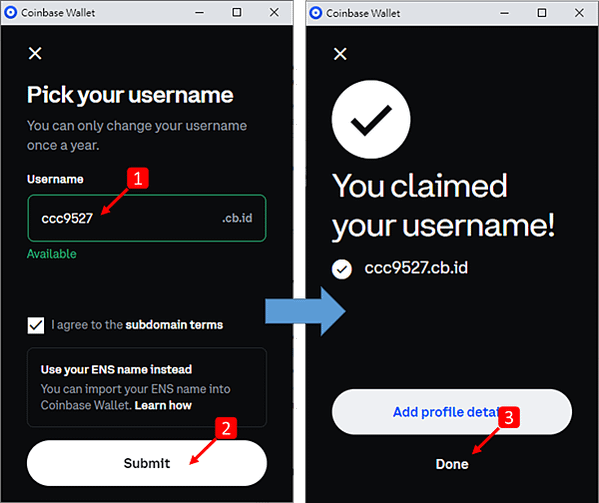Click Add profile details button
Image resolution: width=599 pixels, height=503 pixels.
[452, 412]
